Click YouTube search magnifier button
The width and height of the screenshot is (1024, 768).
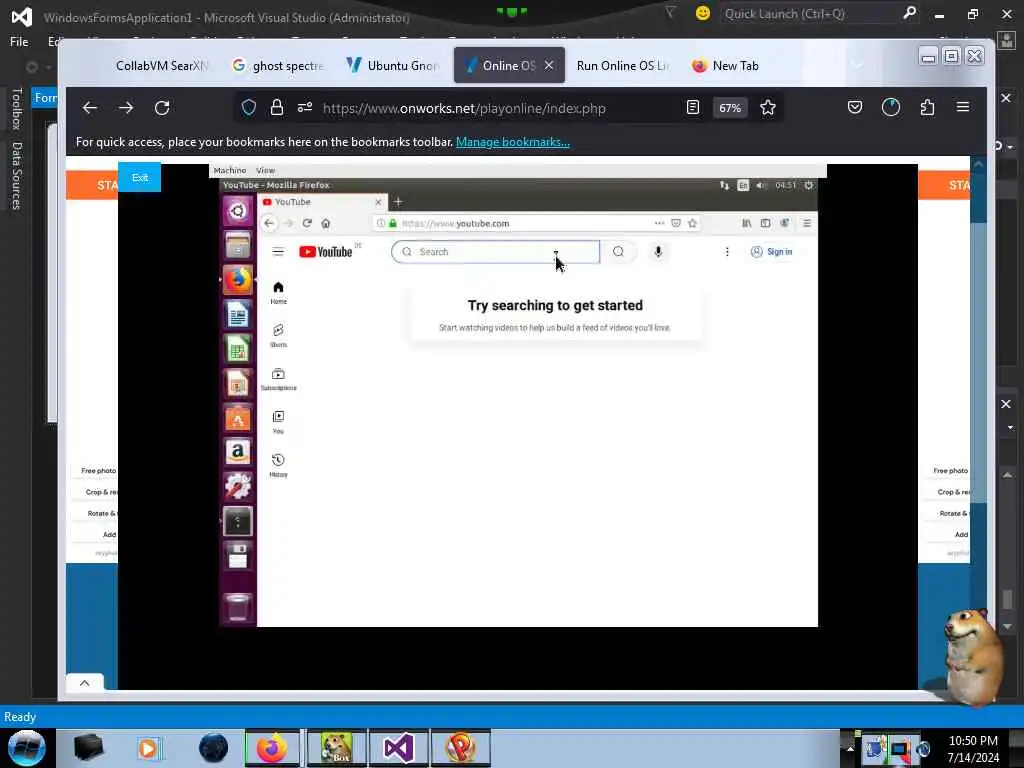pyautogui.click(x=618, y=252)
